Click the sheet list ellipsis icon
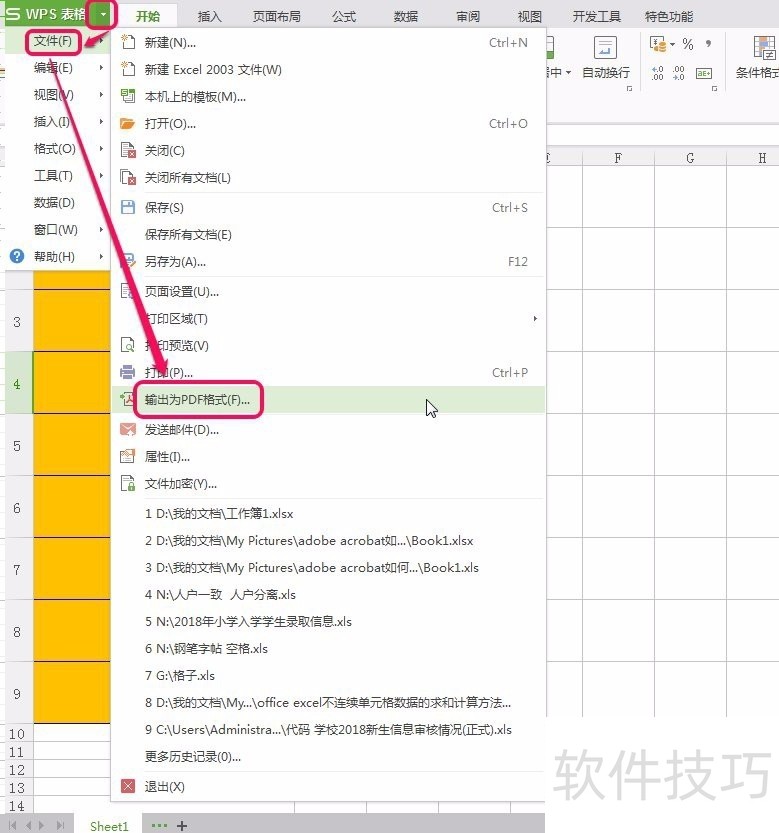Screen dimensions: 779x833 click(x=159, y=826)
